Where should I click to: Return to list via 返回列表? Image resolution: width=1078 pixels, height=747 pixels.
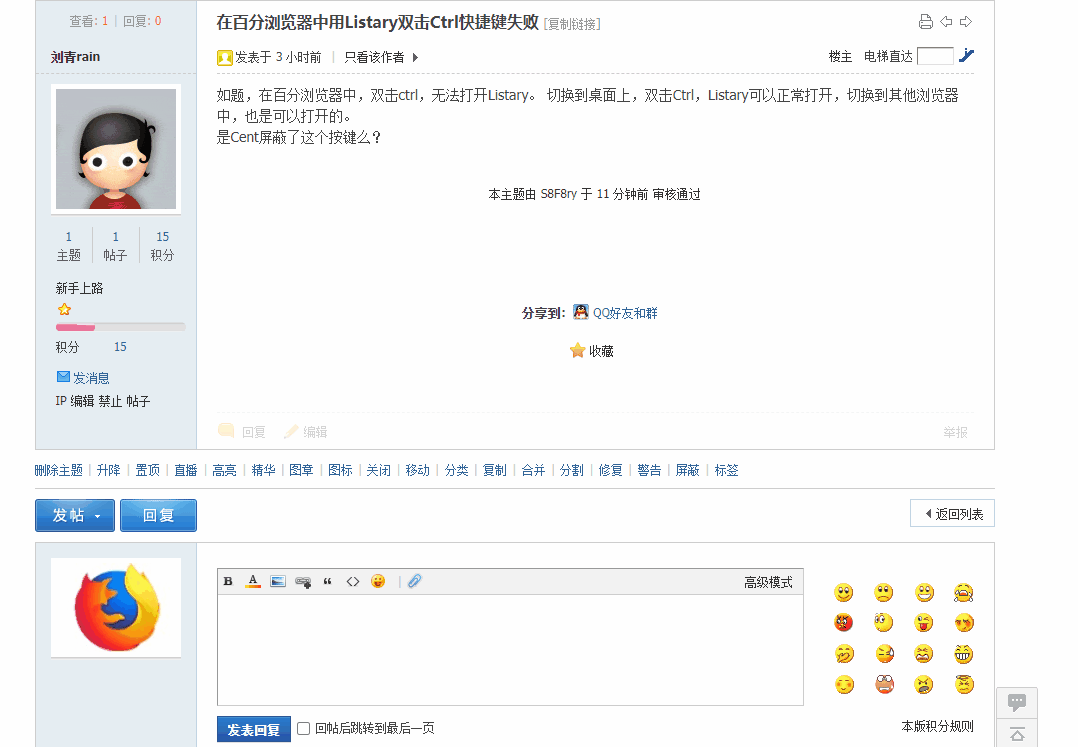coord(952,513)
